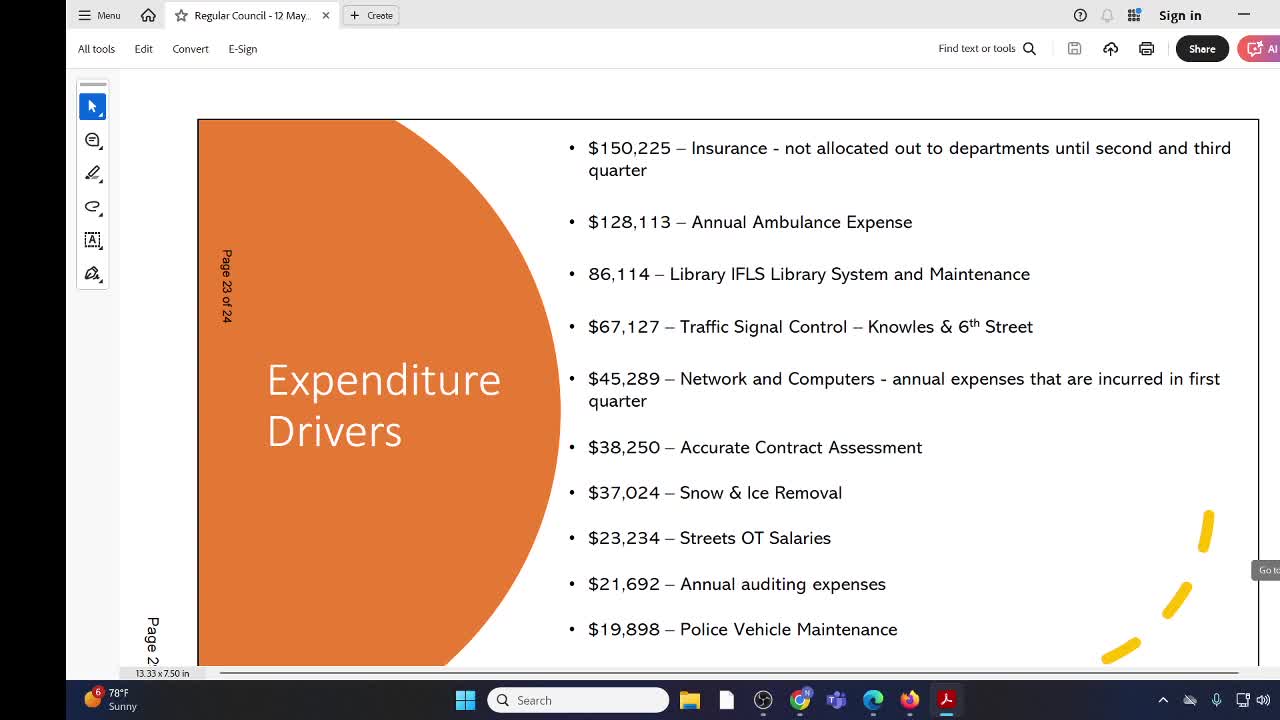
Task: Click the 'Page 23 of 24' label
Action: [x=227, y=286]
